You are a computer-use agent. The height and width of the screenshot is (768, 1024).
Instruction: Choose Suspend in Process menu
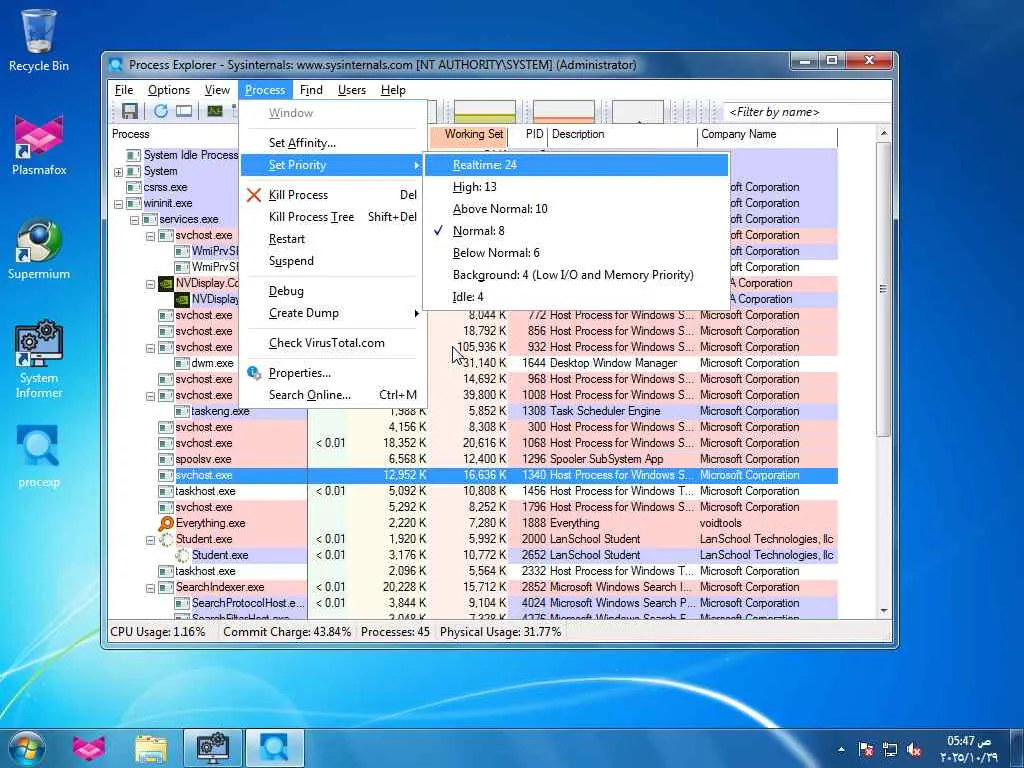(x=332, y=261)
